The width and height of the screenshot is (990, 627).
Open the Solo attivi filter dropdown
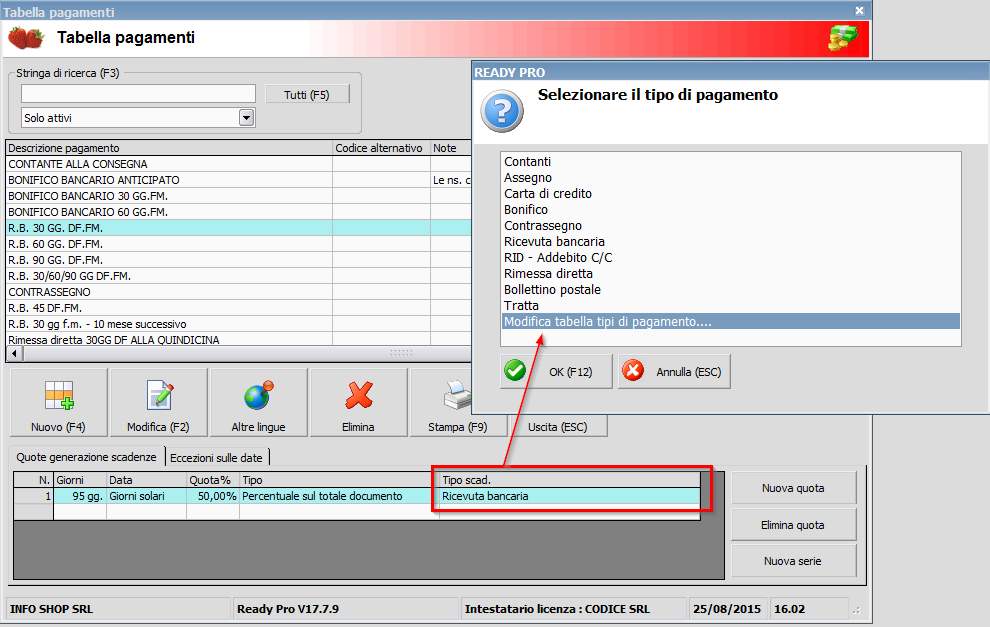[x=246, y=117]
